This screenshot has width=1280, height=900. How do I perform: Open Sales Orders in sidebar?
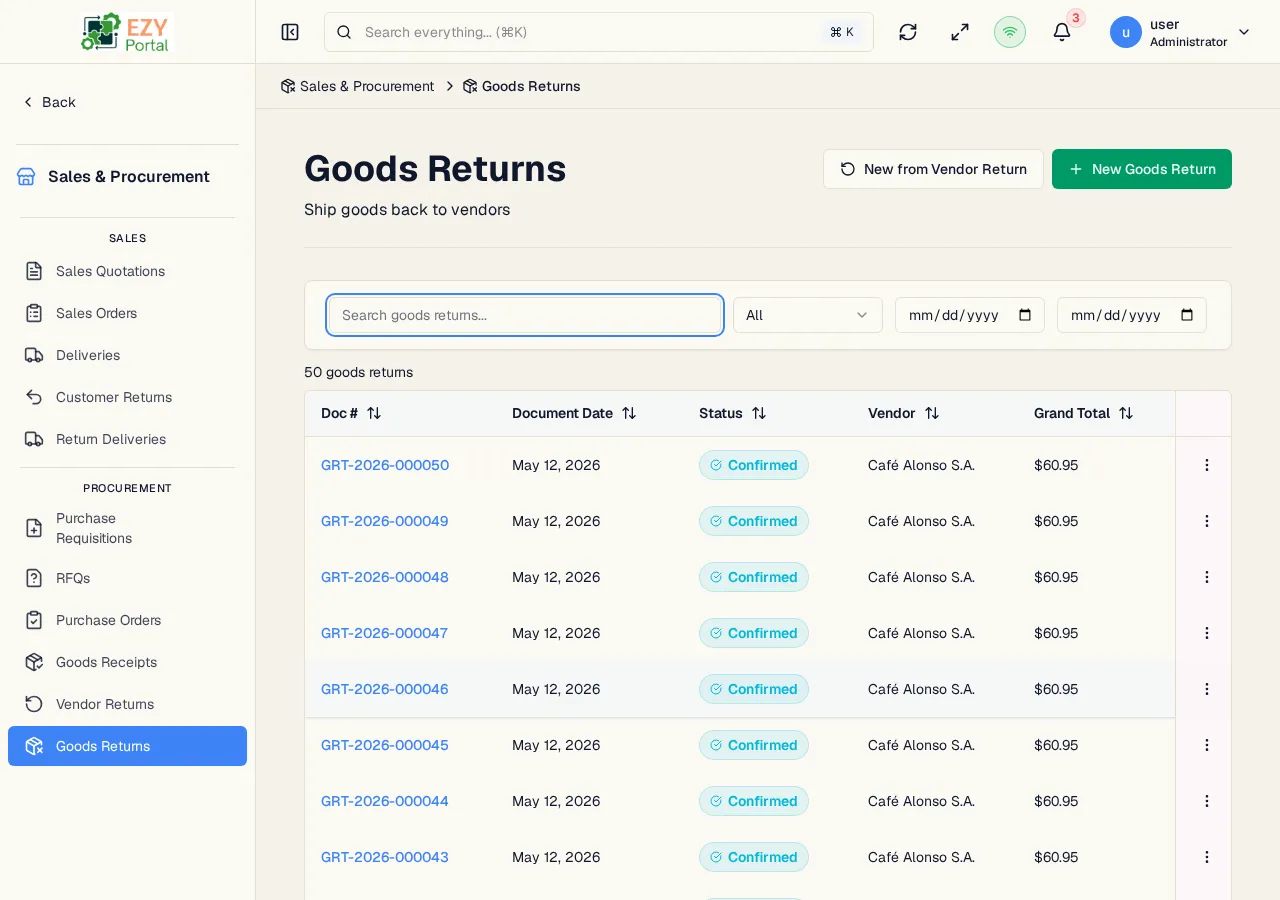point(128,313)
